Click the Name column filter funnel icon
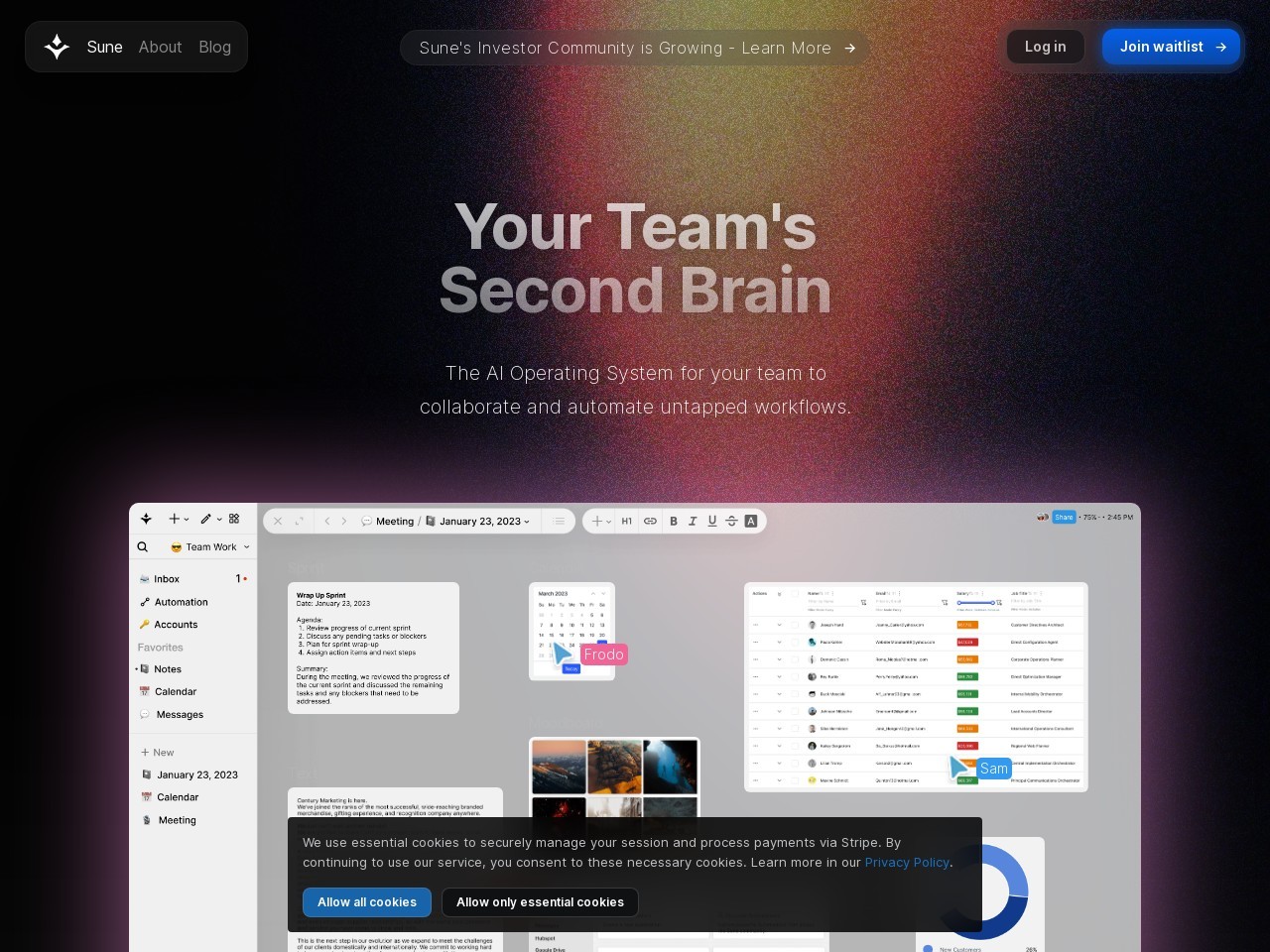 click(863, 602)
